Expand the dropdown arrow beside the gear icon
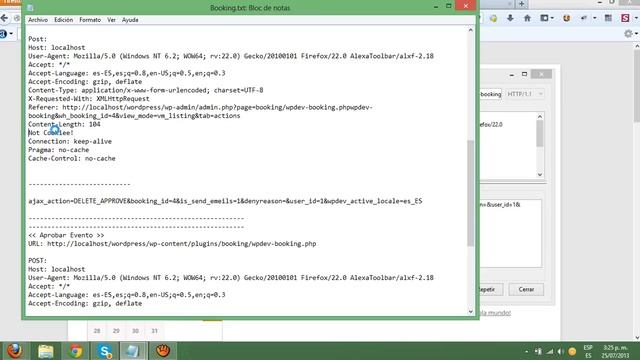640x360 pixels. [637, 34]
